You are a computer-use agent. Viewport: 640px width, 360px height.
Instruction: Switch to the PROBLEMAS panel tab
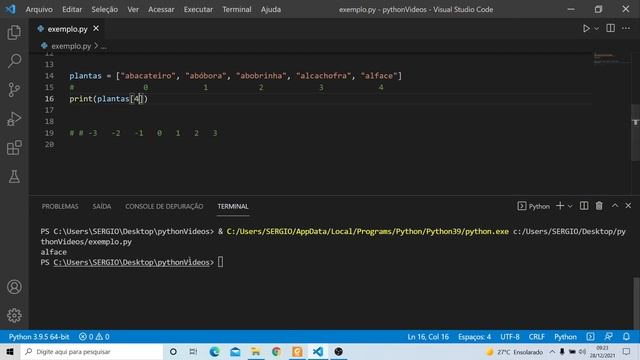pyautogui.click(x=60, y=207)
